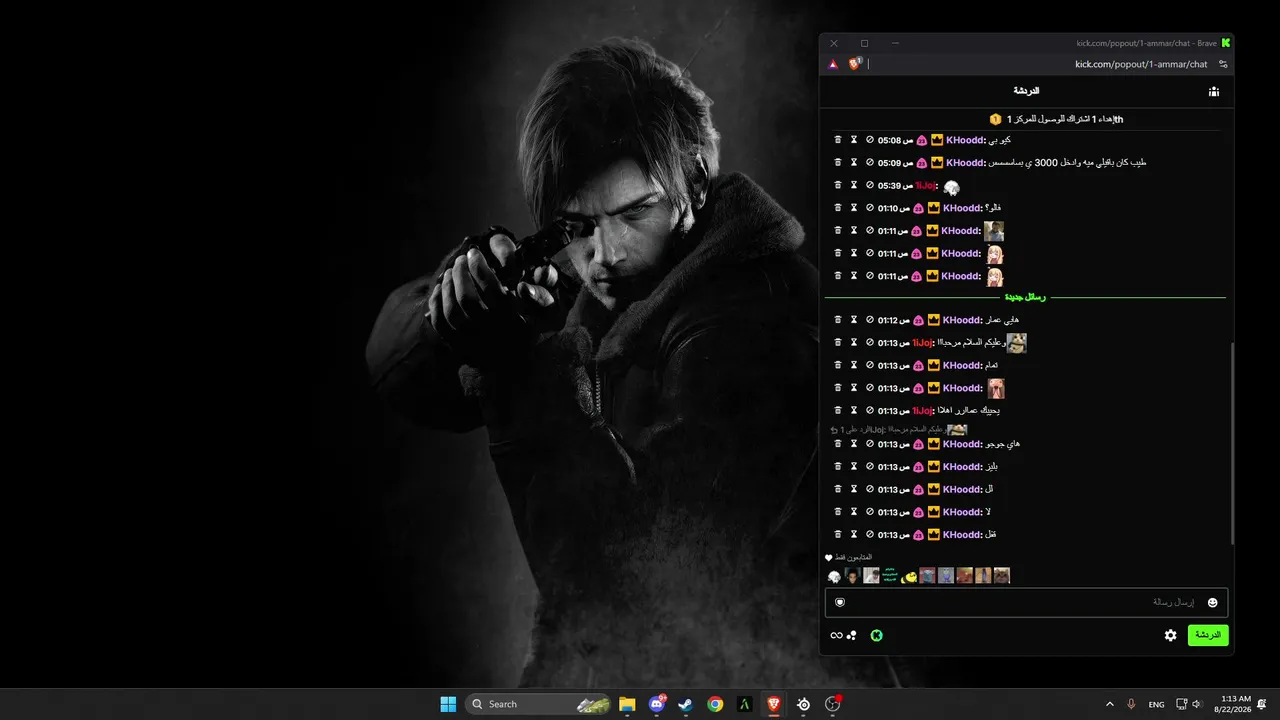The image size is (1280, 720).
Task: Timeout KHoodd on the 05:09 message
Action: tap(854, 162)
